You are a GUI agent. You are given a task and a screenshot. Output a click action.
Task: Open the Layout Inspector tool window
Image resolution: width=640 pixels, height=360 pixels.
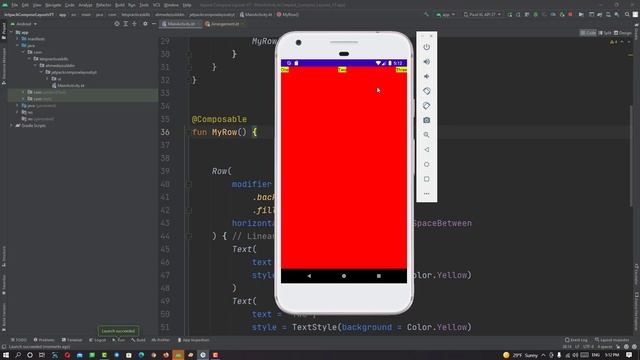click(x=611, y=340)
